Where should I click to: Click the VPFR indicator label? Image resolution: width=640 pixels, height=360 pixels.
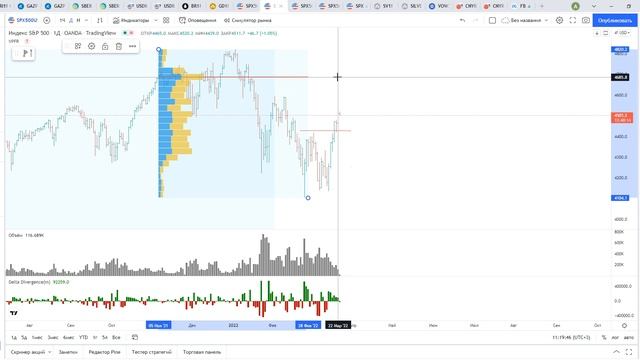(x=13, y=41)
